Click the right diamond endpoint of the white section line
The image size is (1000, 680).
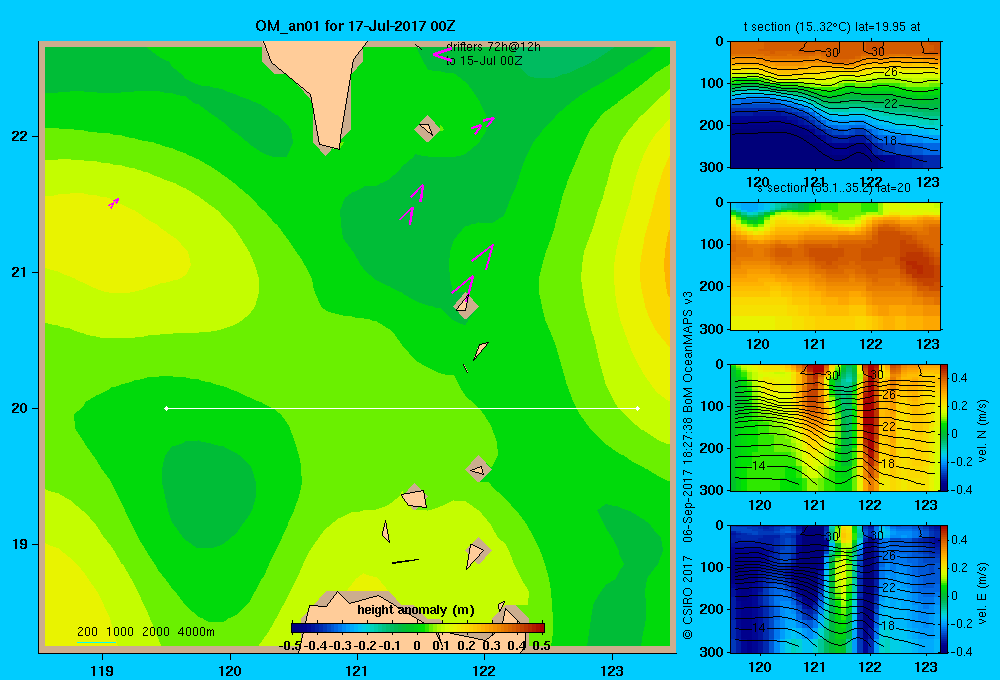pyautogui.click(x=638, y=408)
